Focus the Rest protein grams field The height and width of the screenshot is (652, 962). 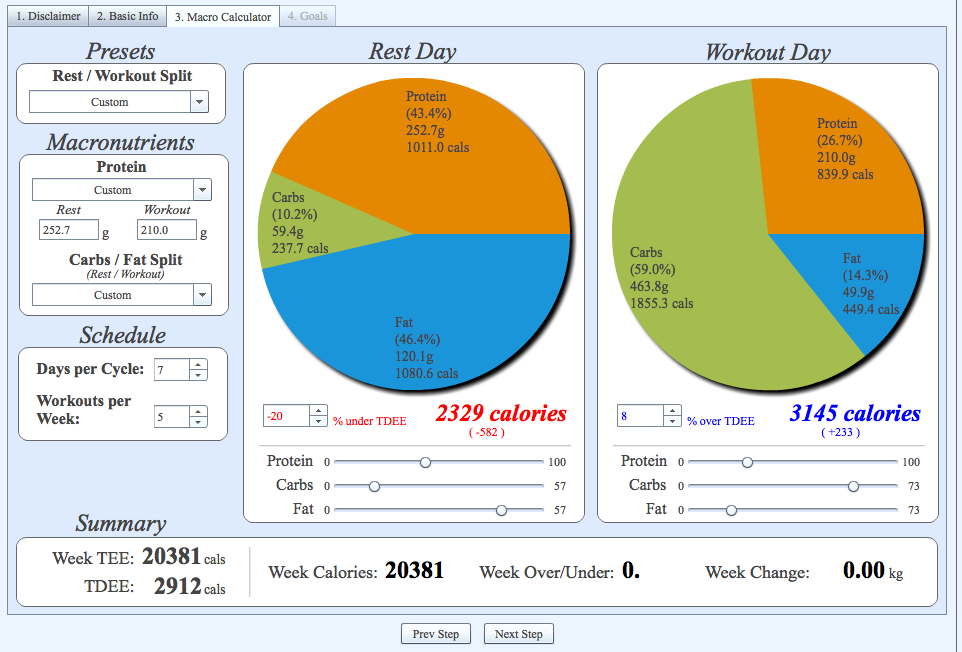coord(68,230)
